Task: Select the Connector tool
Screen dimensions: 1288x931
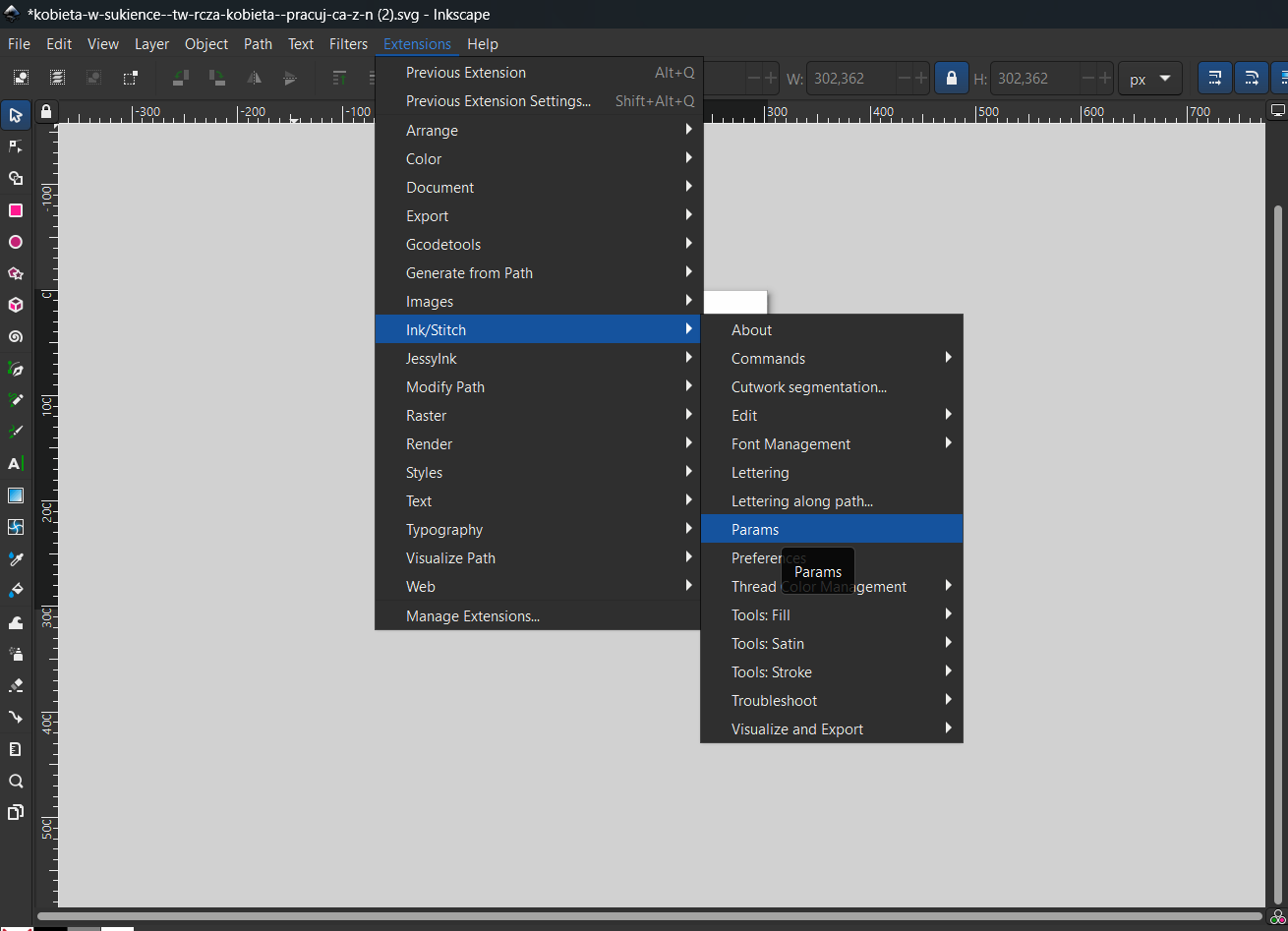Action: coord(16,717)
